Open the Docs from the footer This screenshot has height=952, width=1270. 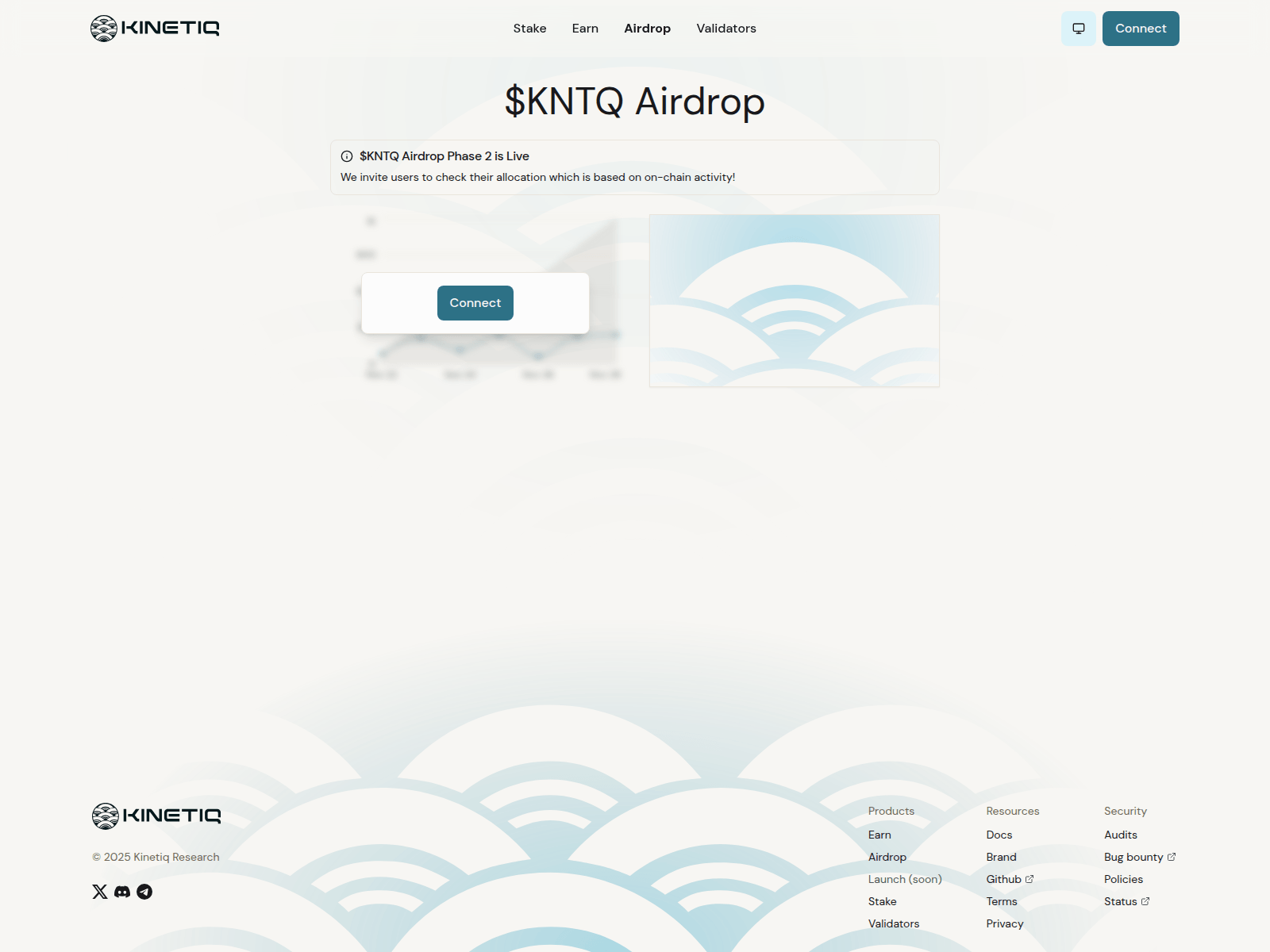click(999, 835)
